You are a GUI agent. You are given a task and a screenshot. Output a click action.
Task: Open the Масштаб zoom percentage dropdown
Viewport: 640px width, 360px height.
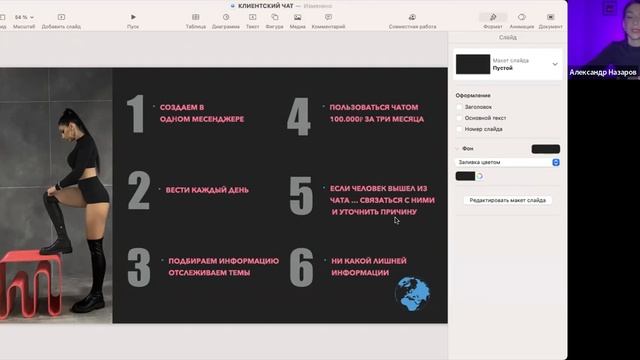click(x=24, y=17)
